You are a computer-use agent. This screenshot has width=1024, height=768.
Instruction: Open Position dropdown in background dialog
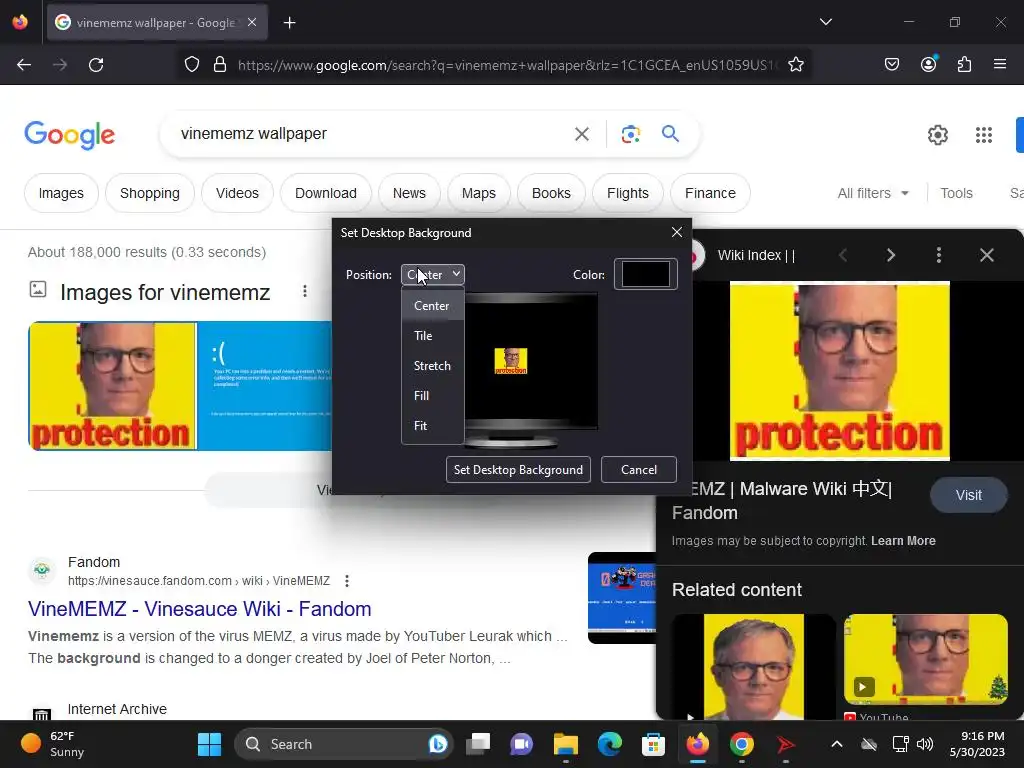click(x=432, y=275)
